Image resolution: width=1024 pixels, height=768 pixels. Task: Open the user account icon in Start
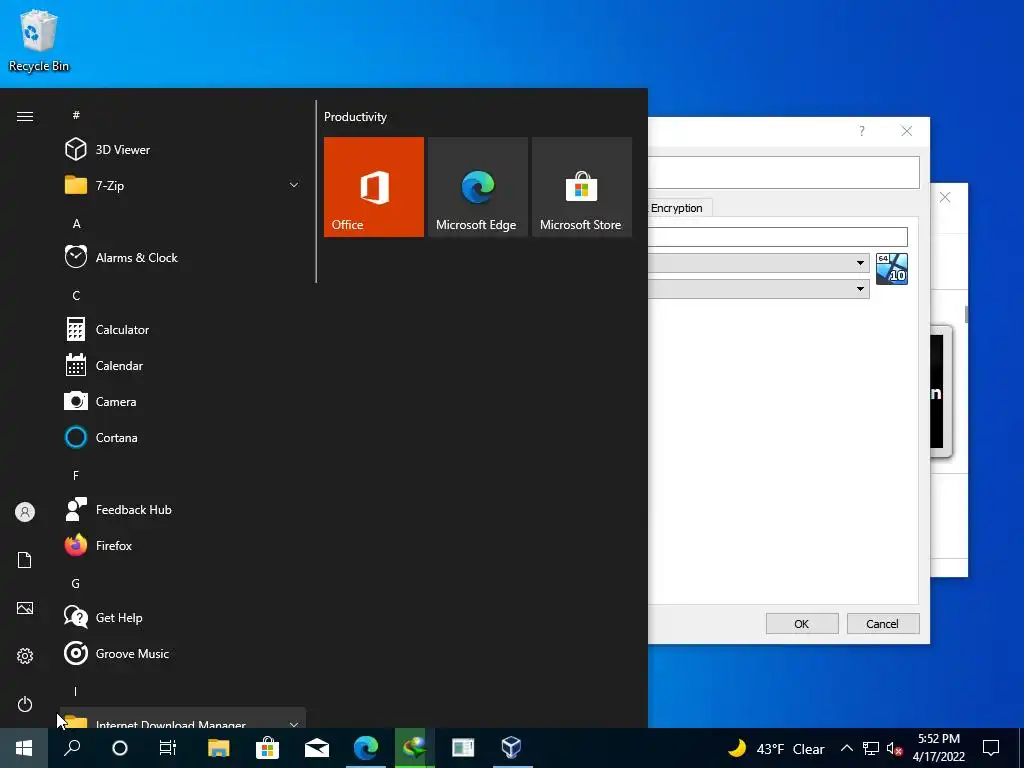[25, 512]
